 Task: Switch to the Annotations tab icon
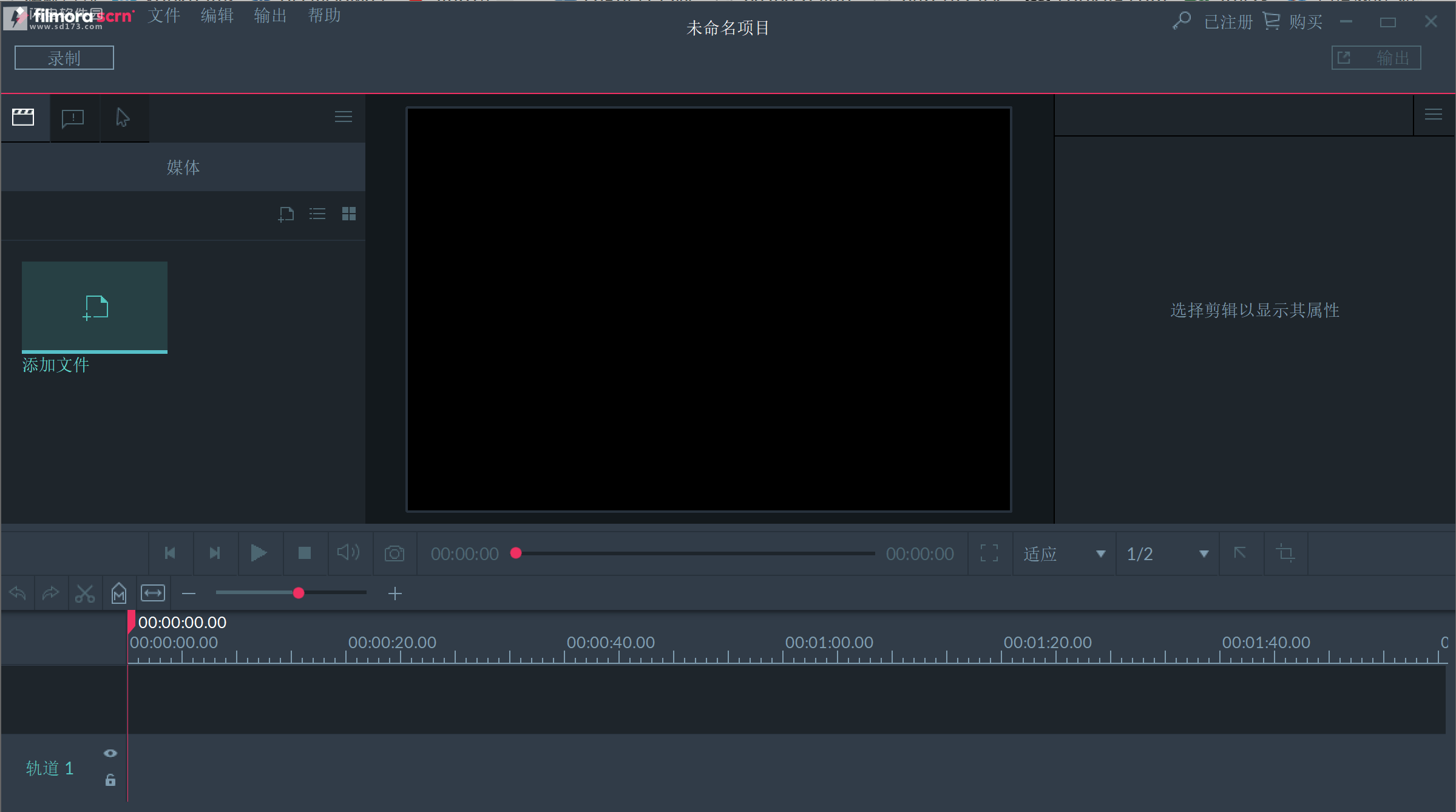tap(73, 118)
